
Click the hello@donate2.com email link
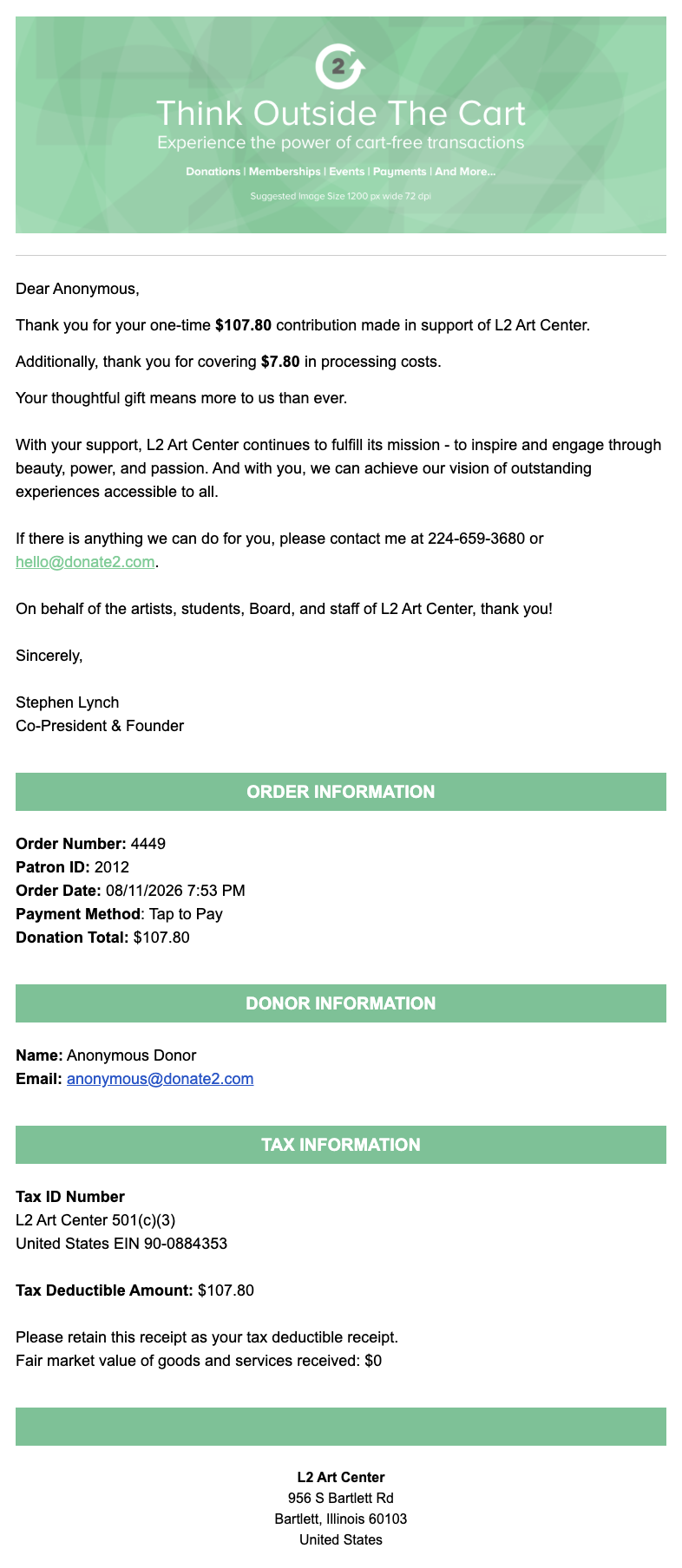pyautogui.click(x=85, y=562)
